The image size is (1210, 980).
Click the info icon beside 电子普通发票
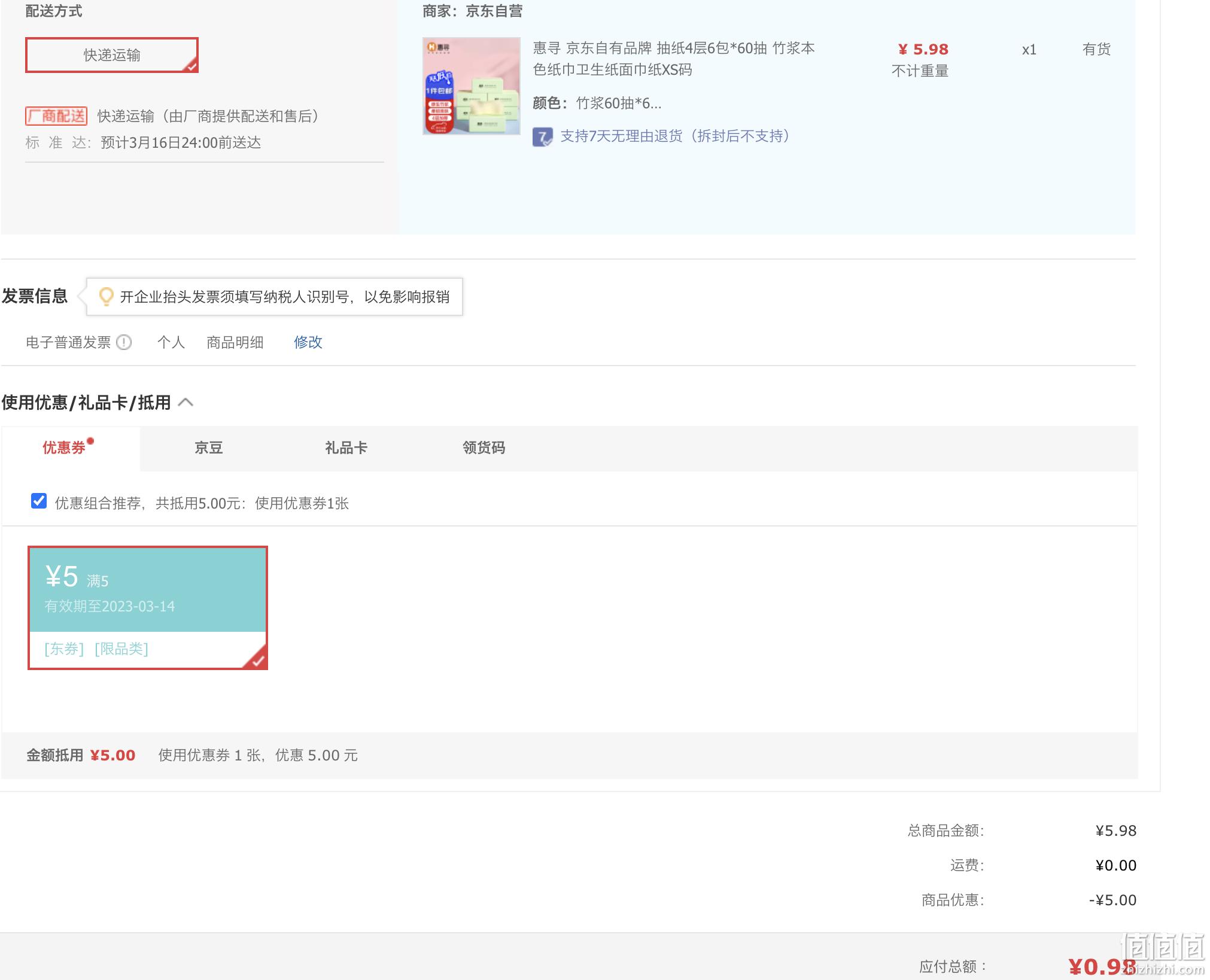[124, 342]
